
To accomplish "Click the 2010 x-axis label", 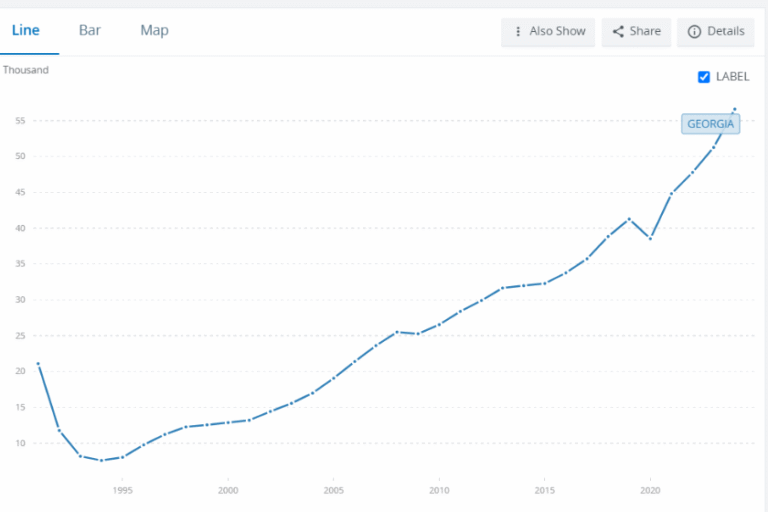I will click(x=439, y=490).
